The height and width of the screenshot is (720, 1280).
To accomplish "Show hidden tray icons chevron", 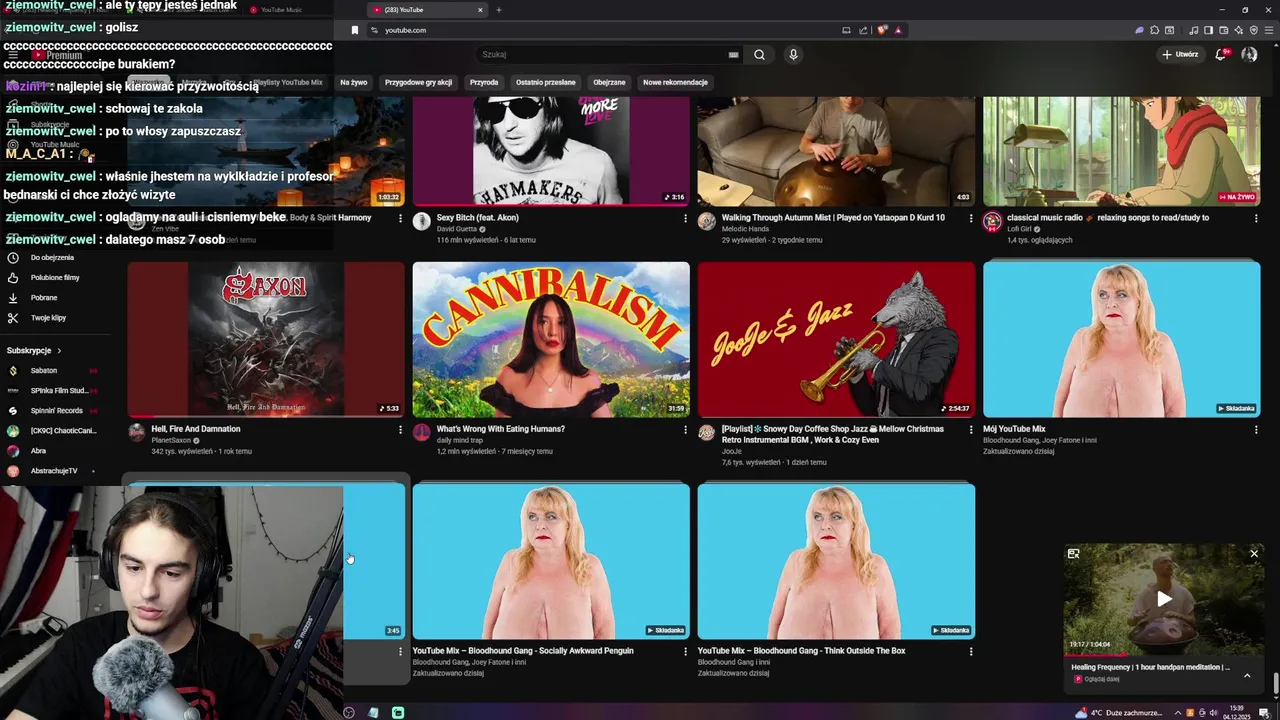I will [x=1178, y=713].
